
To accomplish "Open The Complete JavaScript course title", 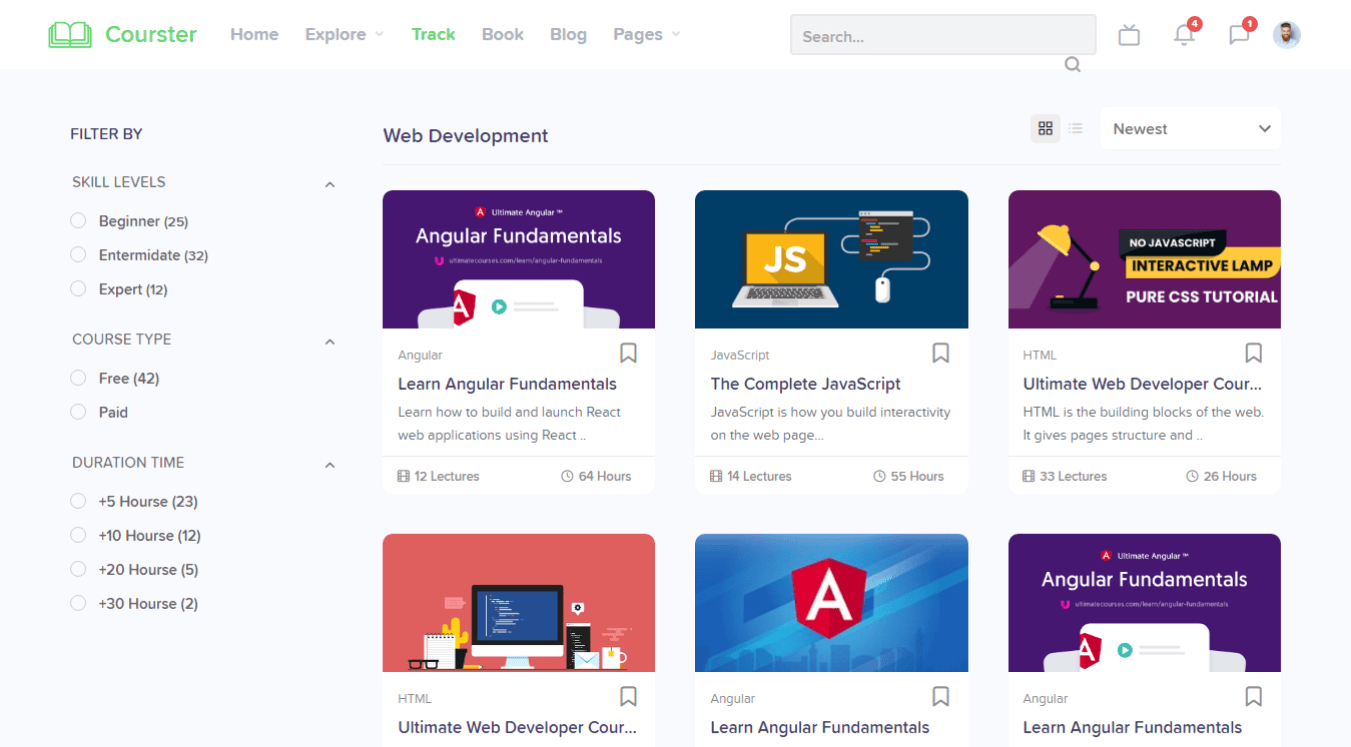I will pos(805,384).
